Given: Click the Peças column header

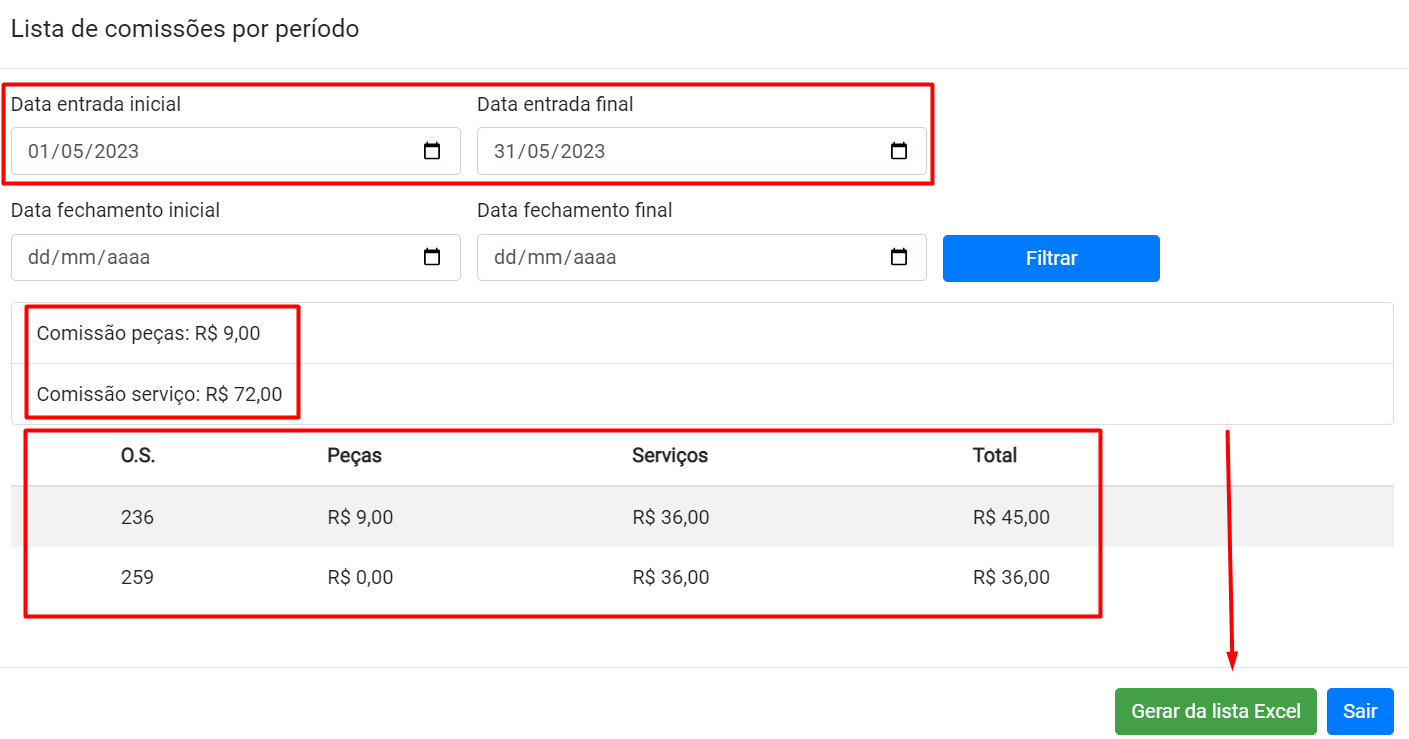Looking at the screenshot, I should tap(354, 456).
